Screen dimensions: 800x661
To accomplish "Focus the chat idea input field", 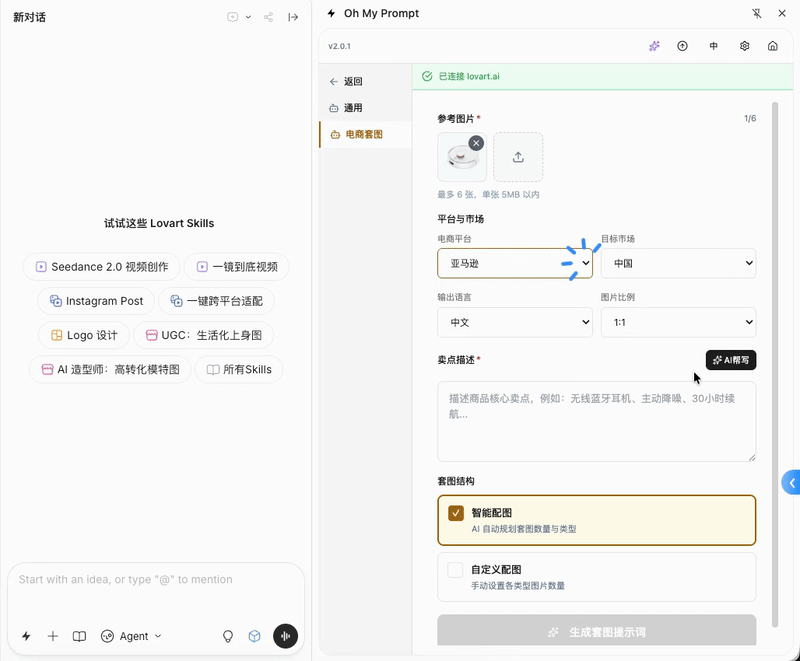I will click(156, 580).
